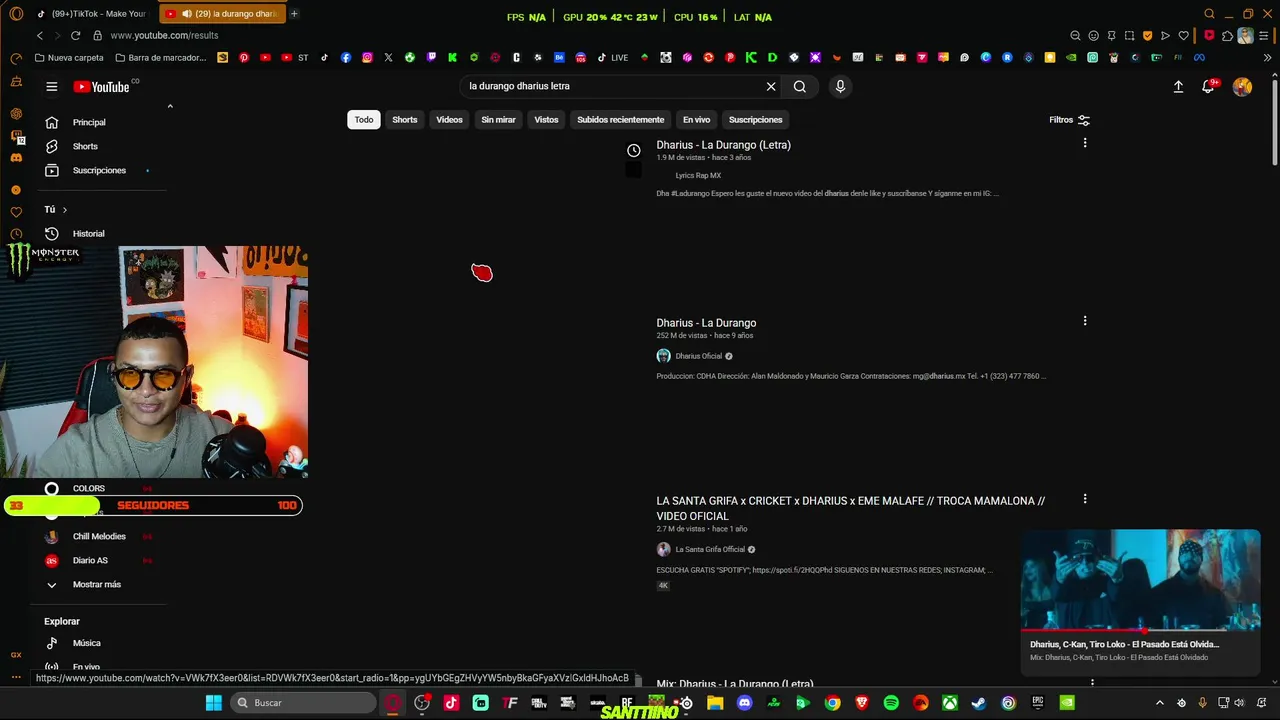Click the Windows Start button
Screen dimensions: 1280x720
(214, 703)
